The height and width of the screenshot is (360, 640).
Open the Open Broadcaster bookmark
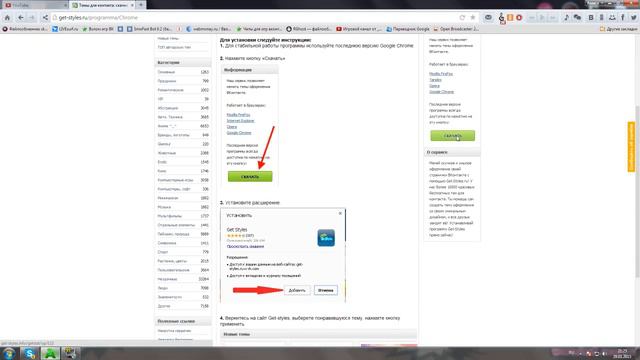[x=456, y=29]
